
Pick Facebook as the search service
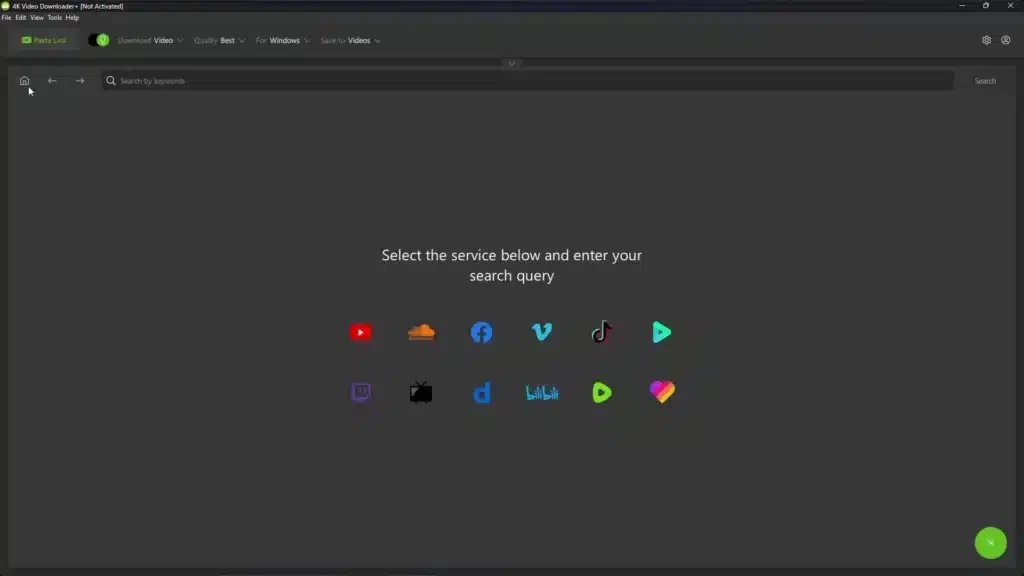(x=481, y=333)
